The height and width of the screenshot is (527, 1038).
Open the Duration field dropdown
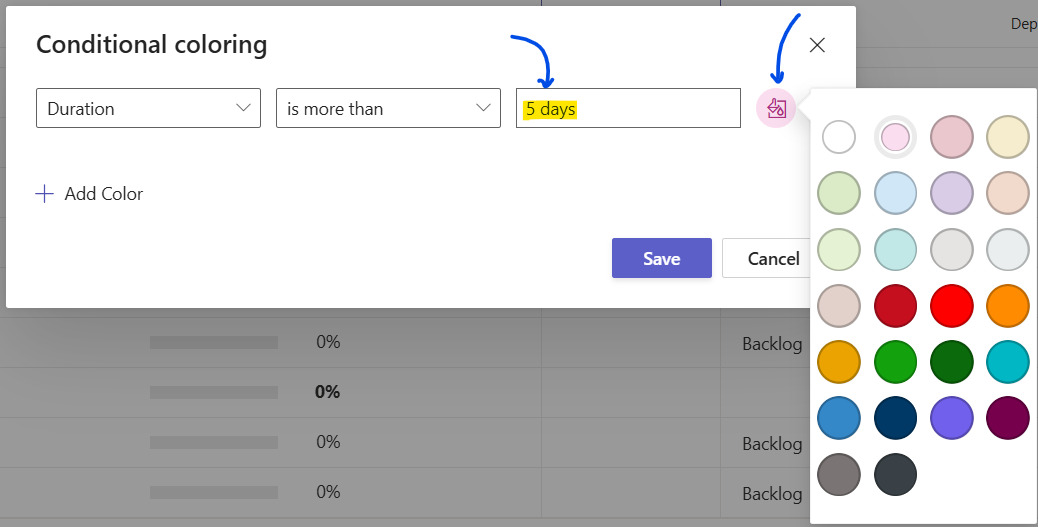coord(148,108)
